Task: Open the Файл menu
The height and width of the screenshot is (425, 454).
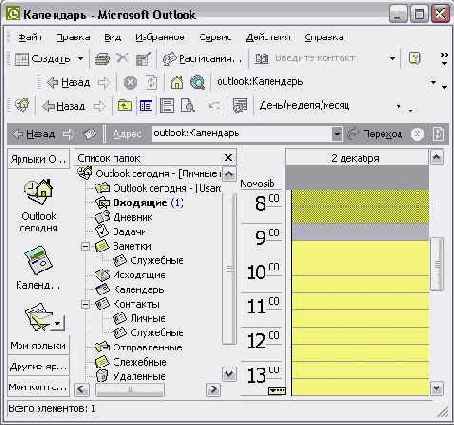Action: point(29,37)
